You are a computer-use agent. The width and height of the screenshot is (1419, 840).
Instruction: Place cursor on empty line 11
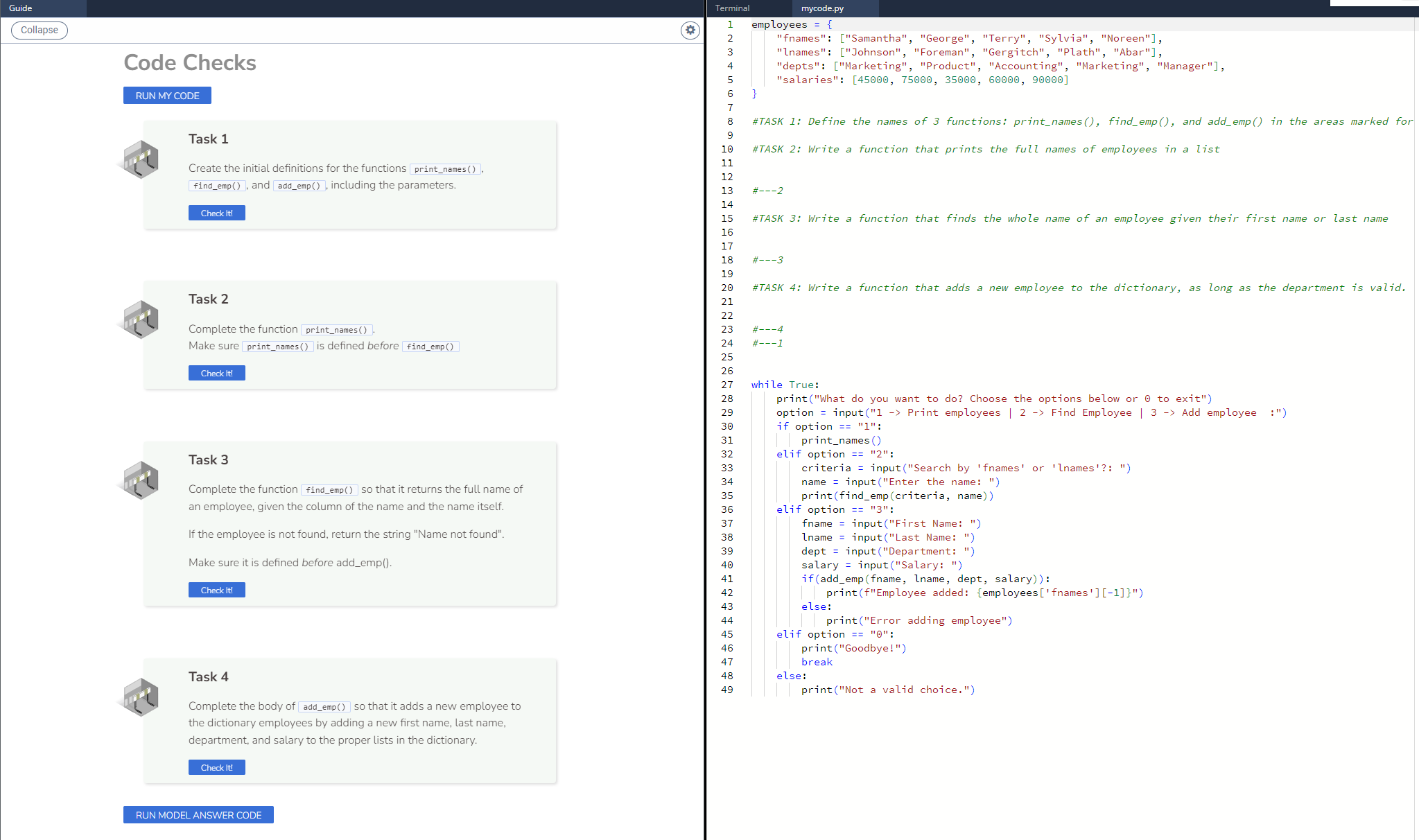click(1081, 163)
